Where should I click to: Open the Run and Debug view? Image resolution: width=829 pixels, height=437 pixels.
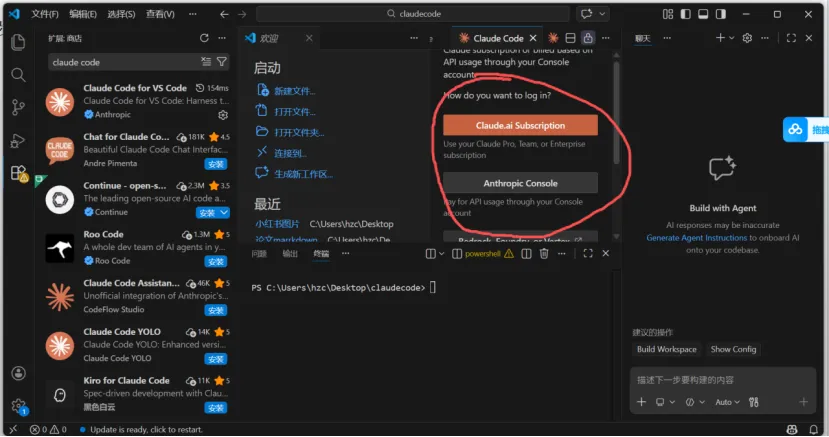(18, 141)
